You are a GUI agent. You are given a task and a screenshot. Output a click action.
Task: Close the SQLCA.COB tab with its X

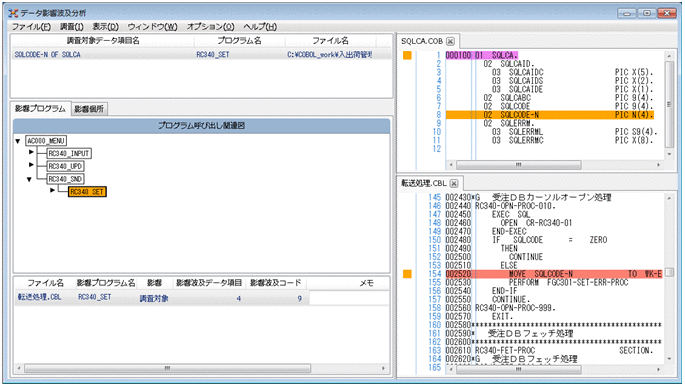450,41
